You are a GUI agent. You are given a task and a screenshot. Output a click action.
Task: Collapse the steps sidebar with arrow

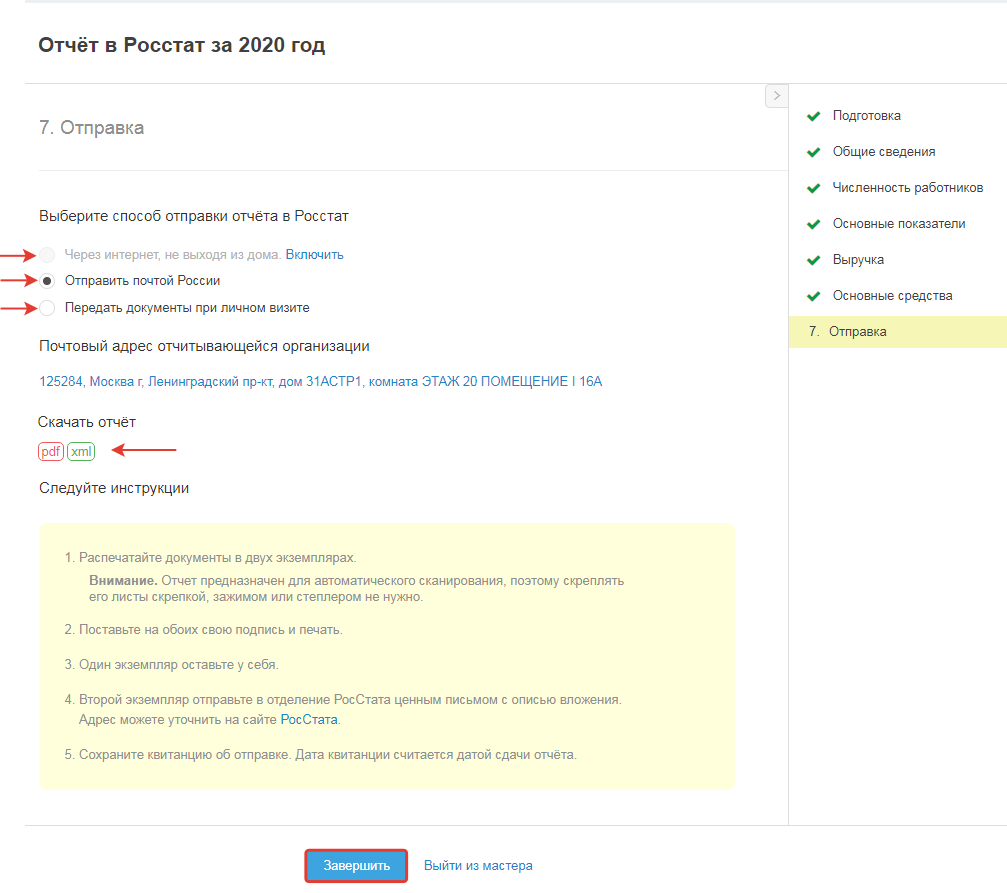click(776, 95)
